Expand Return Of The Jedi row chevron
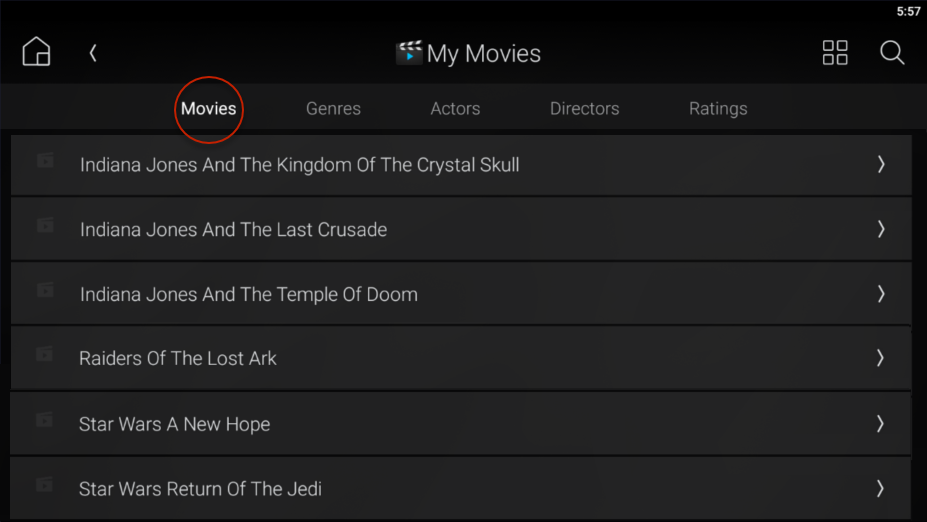 pyautogui.click(x=880, y=488)
